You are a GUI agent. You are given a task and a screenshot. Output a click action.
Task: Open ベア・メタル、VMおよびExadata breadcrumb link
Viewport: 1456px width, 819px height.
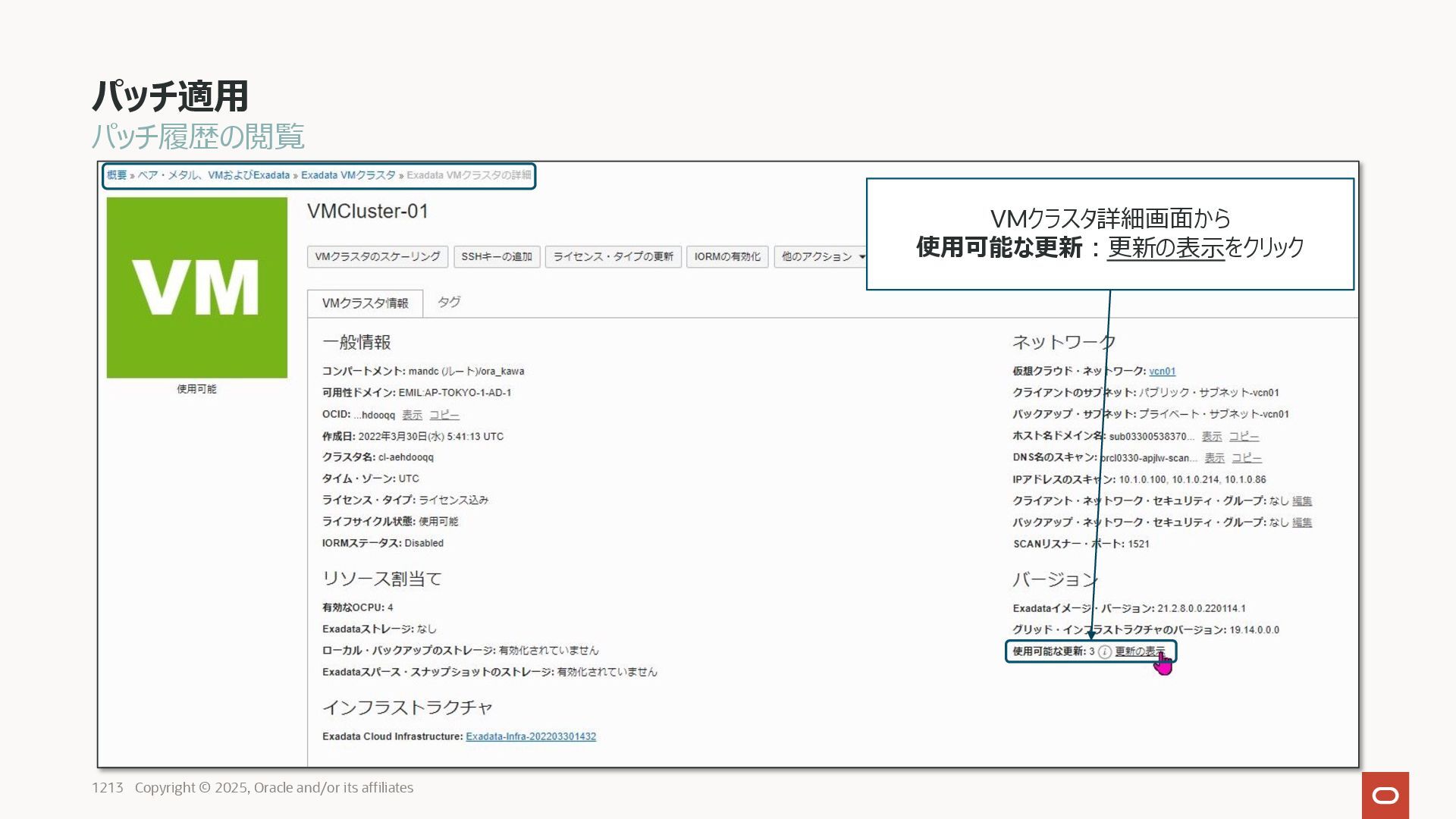213,175
